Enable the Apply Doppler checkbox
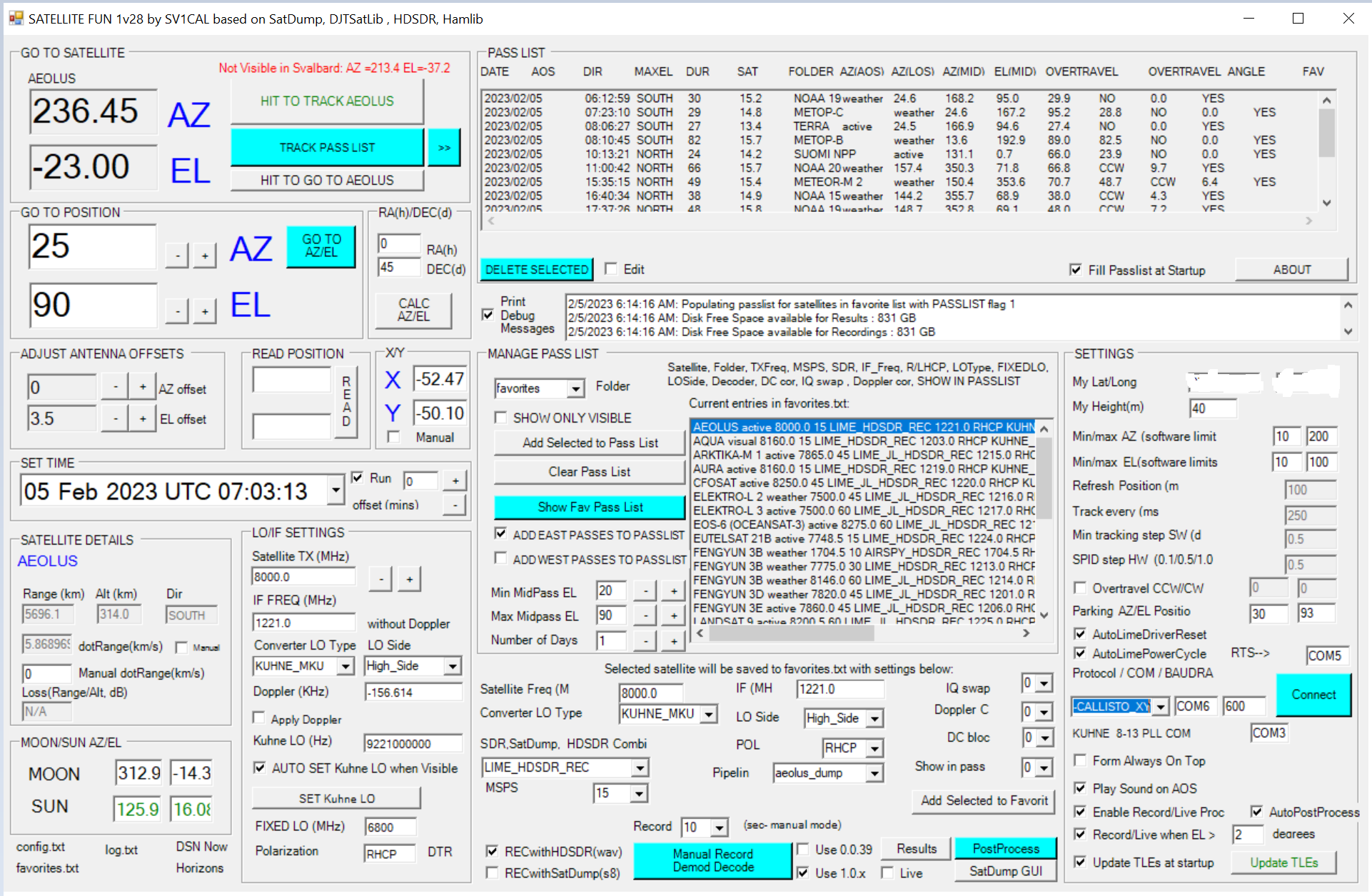Viewport: 1372px width, 896px height. 260,718
